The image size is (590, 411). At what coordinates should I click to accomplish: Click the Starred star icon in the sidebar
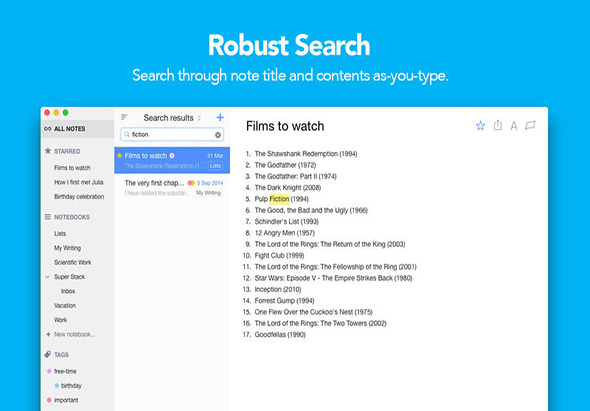pyautogui.click(x=48, y=151)
